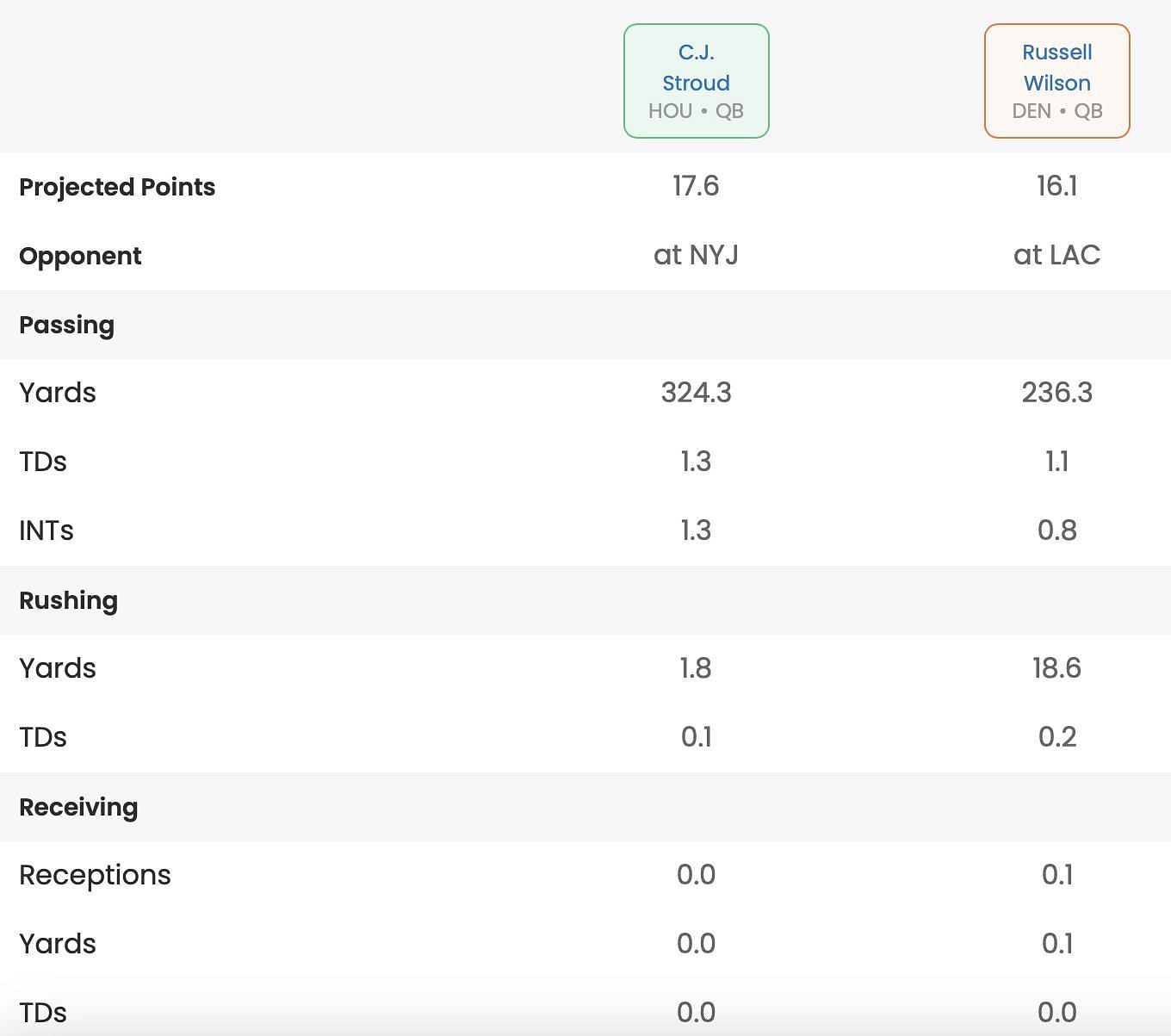This screenshot has height=1036, width=1171.
Task: Select Russell Wilson projected points 16.1
Action: [1056, 186]
